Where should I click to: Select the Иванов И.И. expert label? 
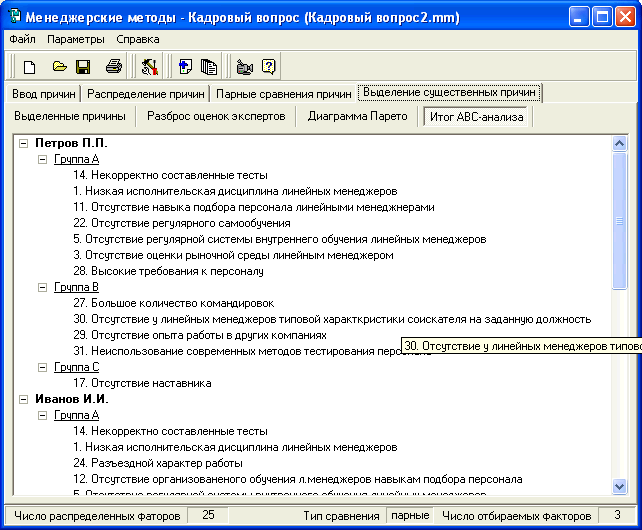click(72, 399)
